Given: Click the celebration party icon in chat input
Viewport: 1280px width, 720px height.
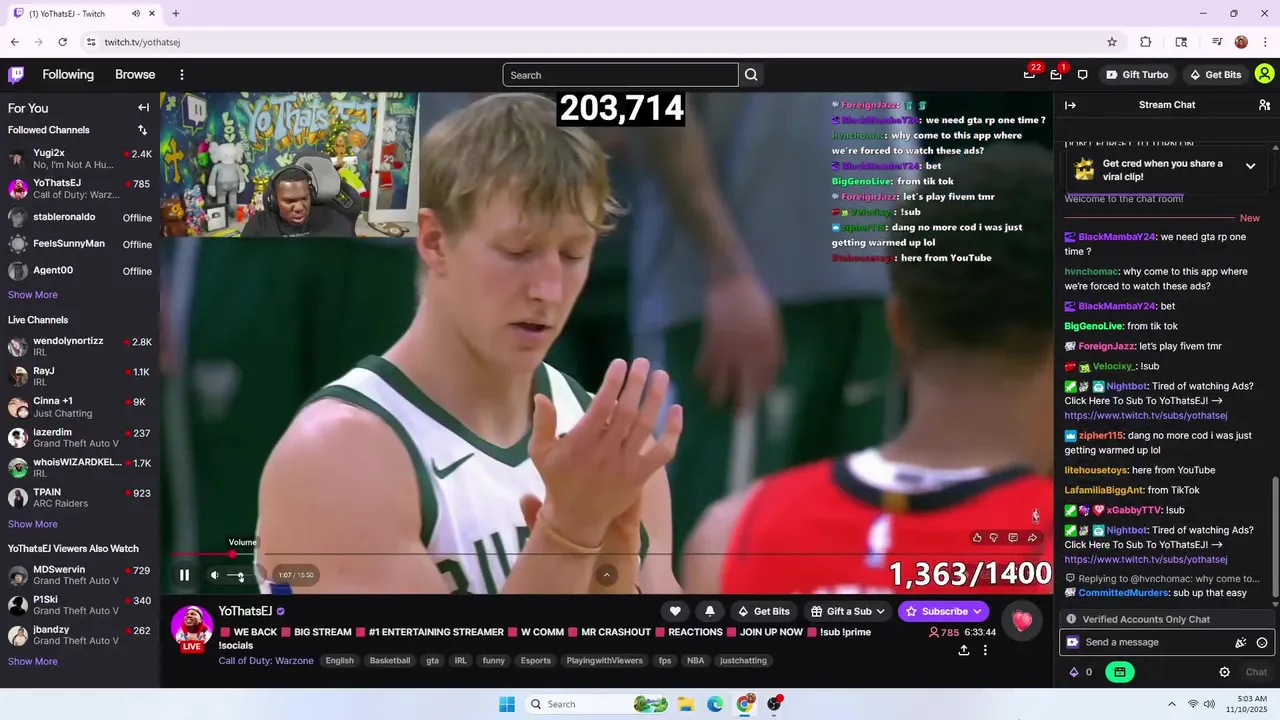Looking at the screenshot, I should point(1241,643).
